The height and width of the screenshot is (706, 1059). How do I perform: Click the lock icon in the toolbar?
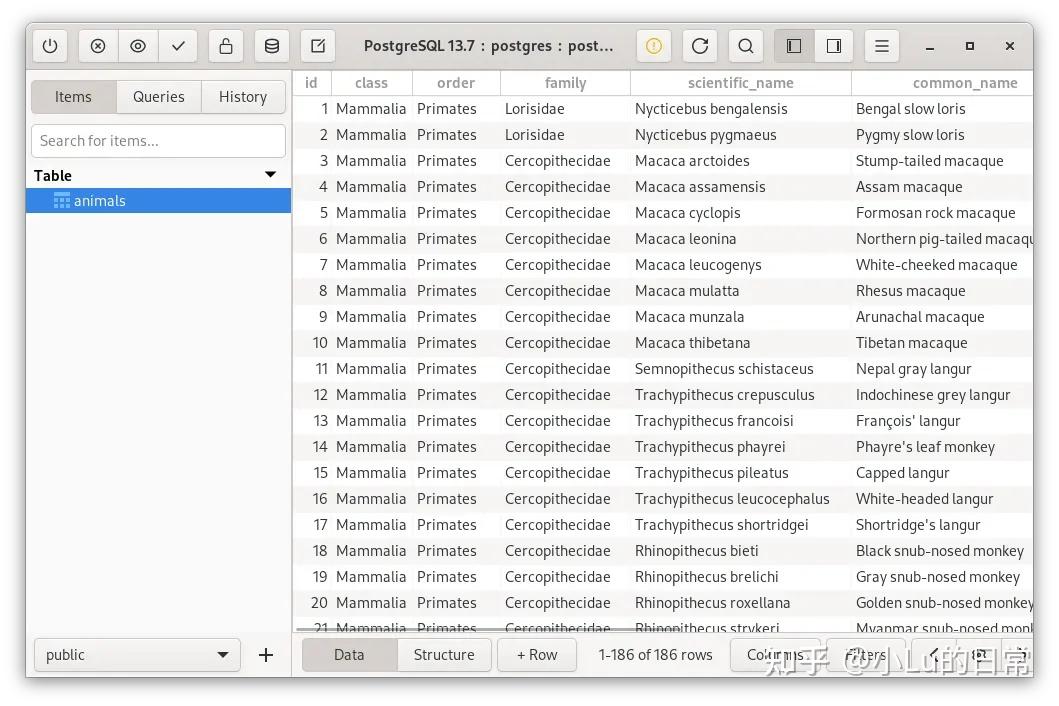[x=225, y=45]
